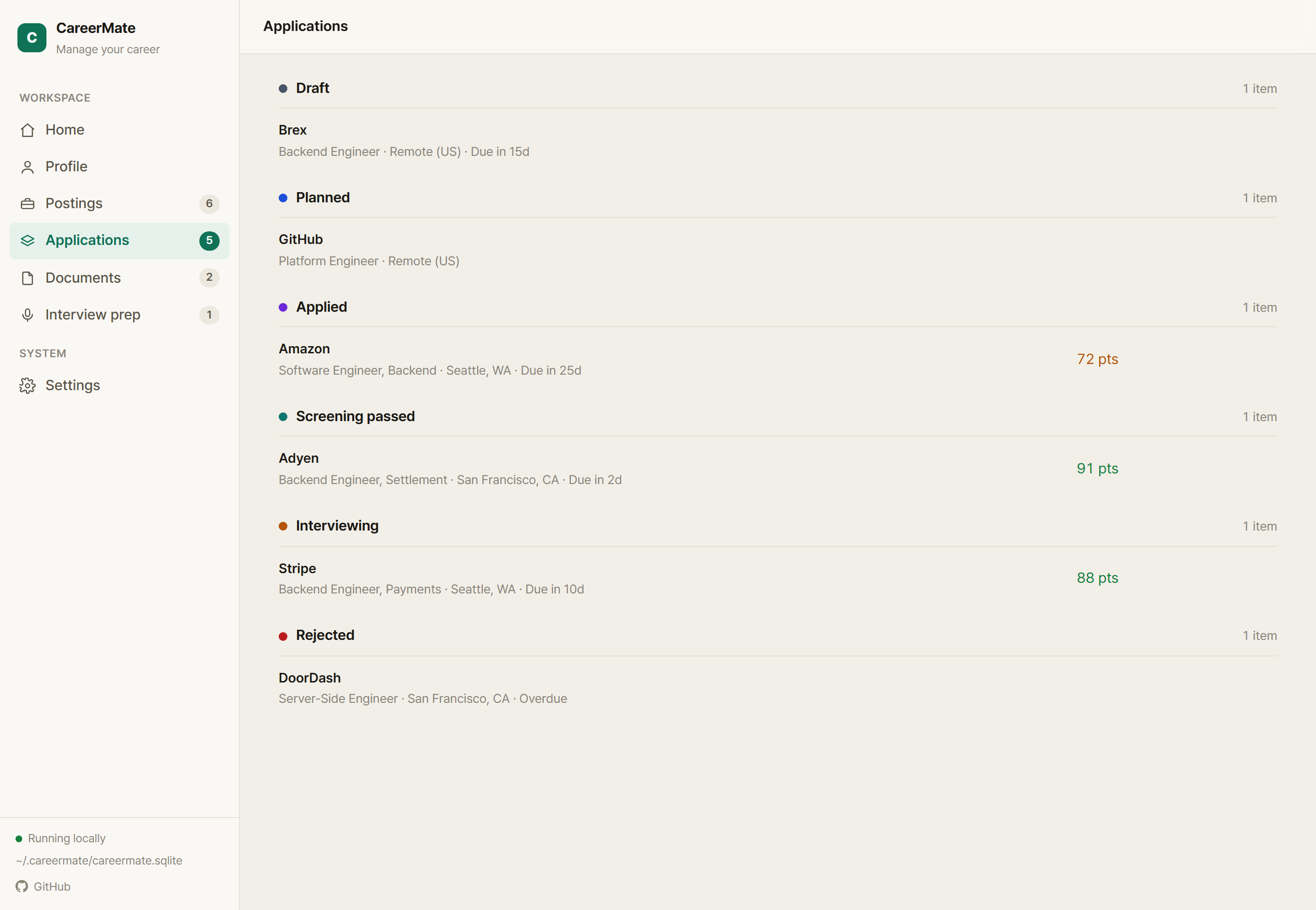This screenshot has width=1316, height=910.
Task: Open the Adyen application row
Action: click(778, 469)
